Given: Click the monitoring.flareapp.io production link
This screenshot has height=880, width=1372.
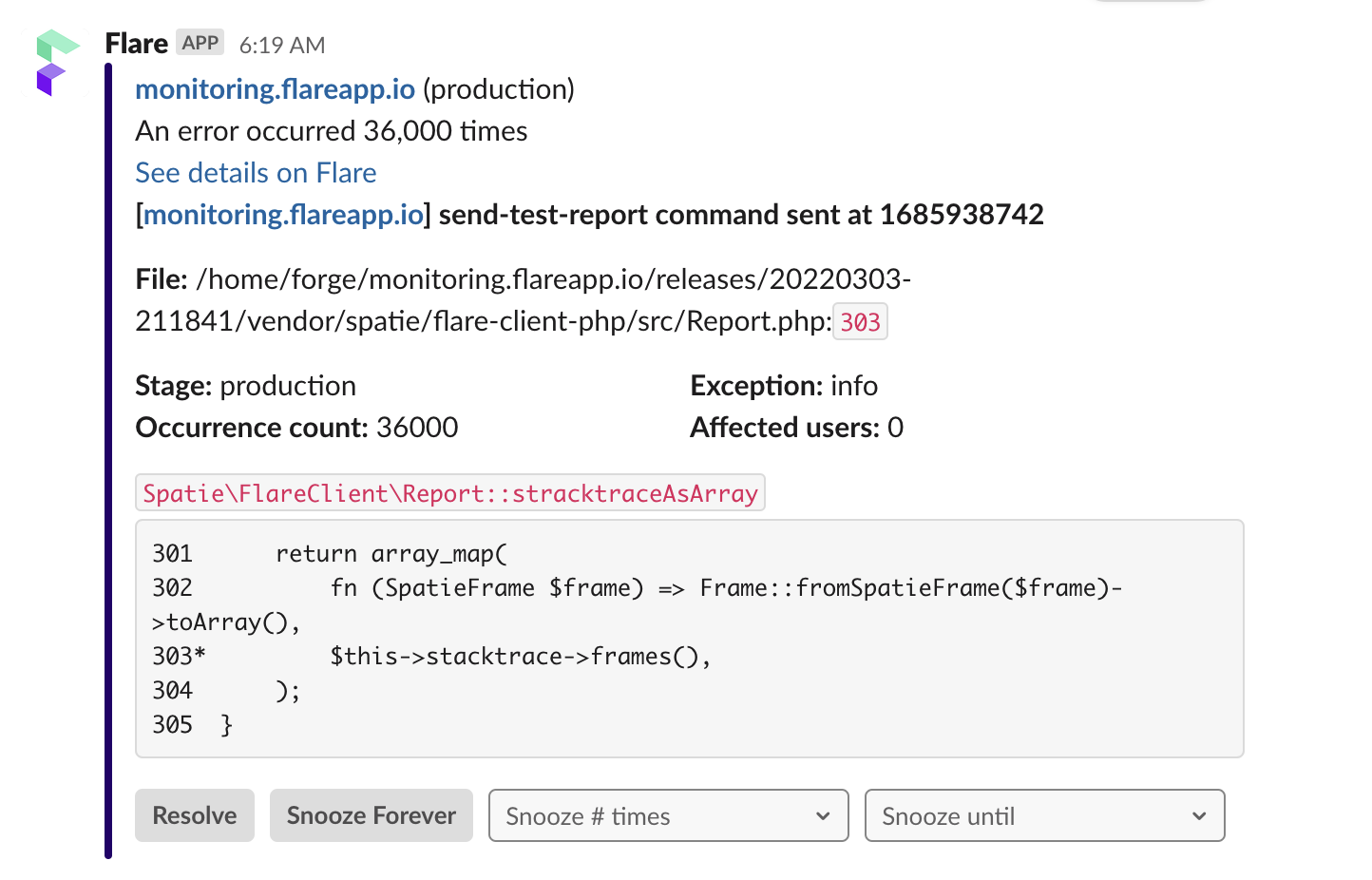Looking at the screenshot, I should pyautogui.click(x=275, y=88).
